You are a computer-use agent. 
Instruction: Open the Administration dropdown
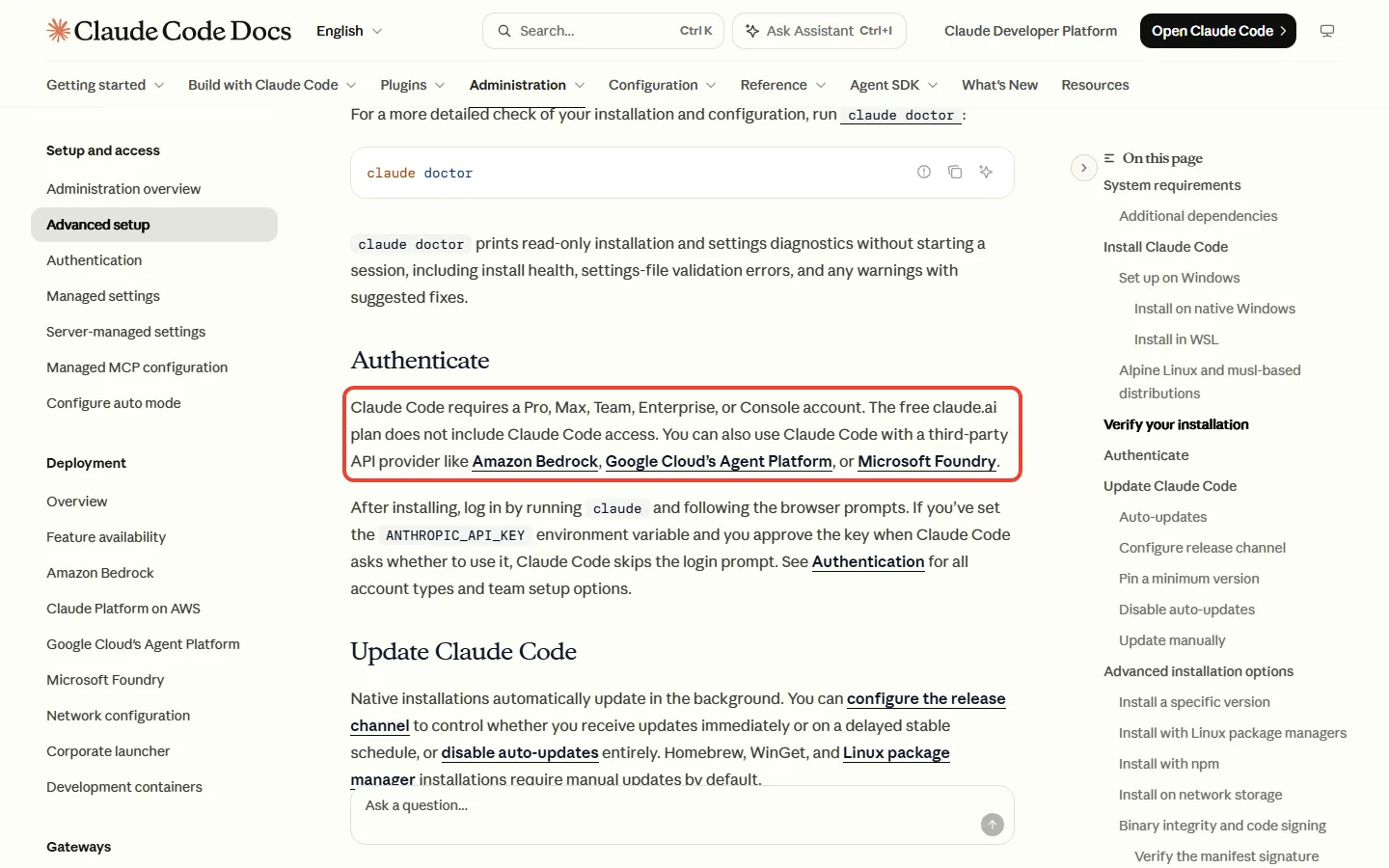[528, 85]
